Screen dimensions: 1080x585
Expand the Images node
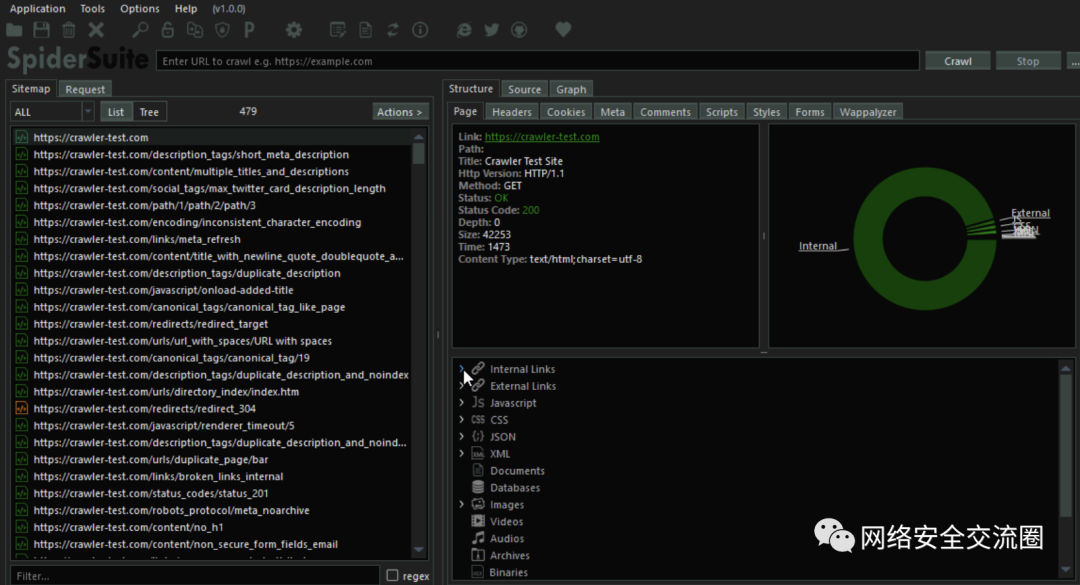(461, 504)
